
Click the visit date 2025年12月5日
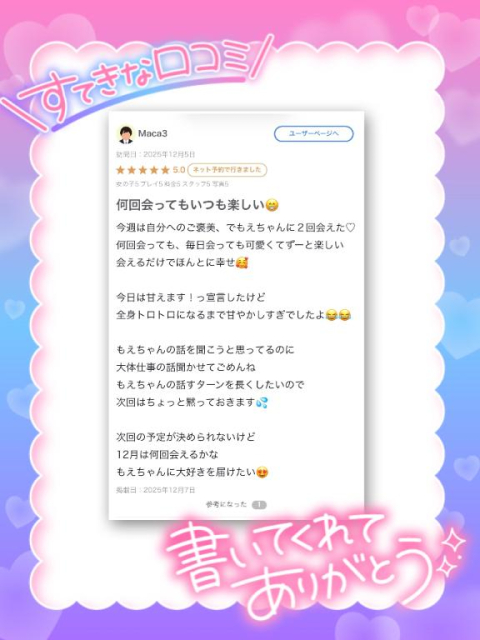pos(169,154)
